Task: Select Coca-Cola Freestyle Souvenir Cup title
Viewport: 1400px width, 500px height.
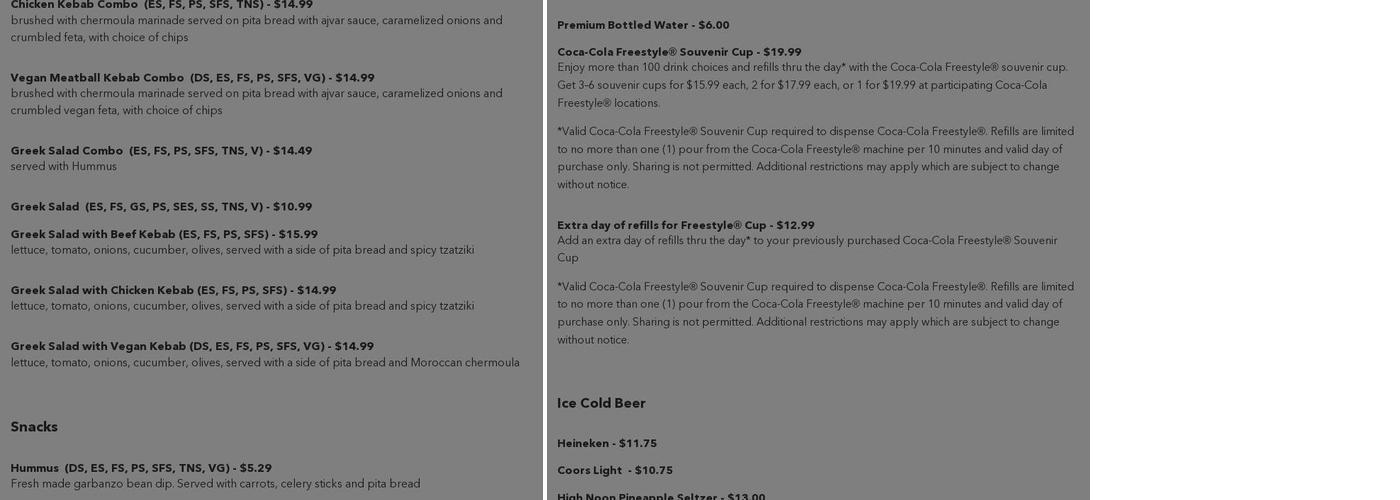Action: tap(679, 52)
